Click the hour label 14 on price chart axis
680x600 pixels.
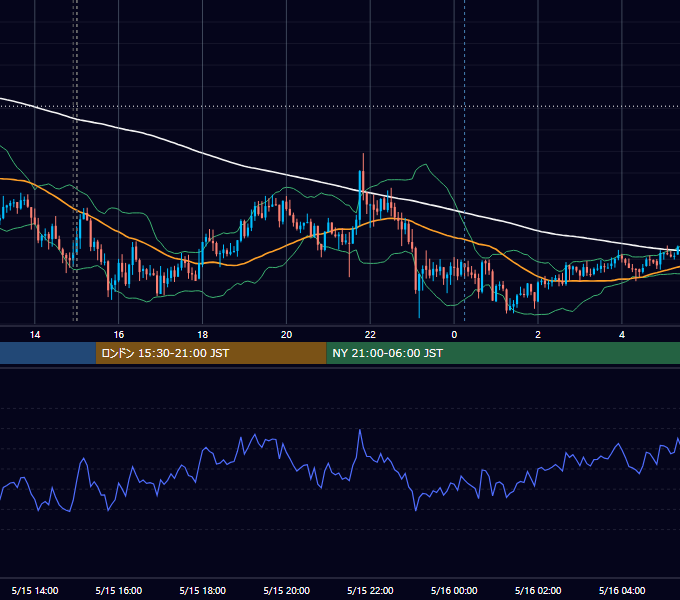coord(35,334)
